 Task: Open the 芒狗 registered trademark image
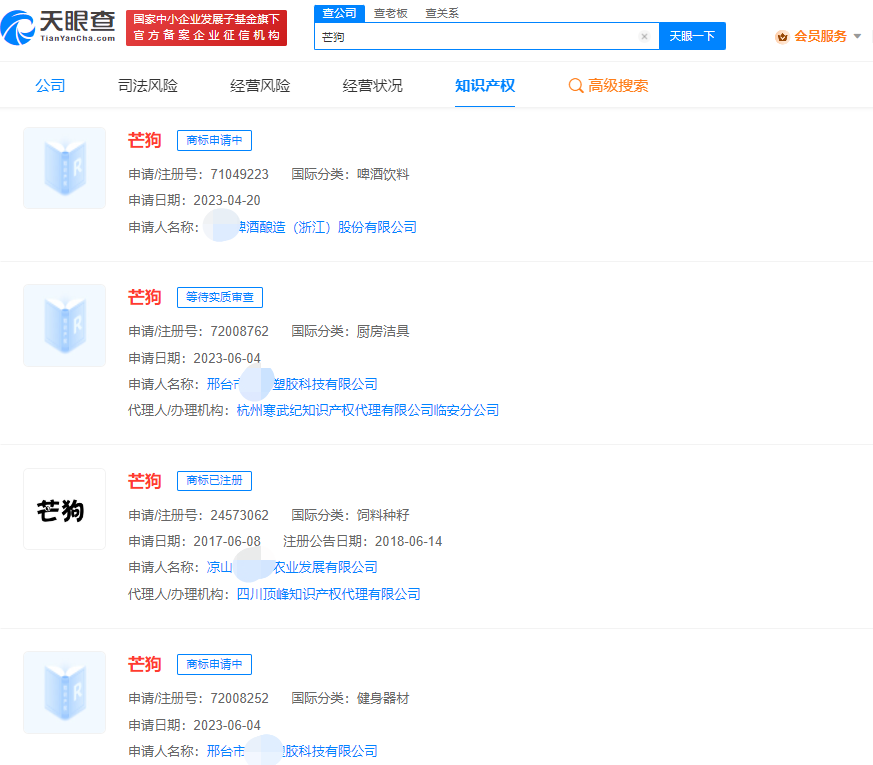[65, 509]
